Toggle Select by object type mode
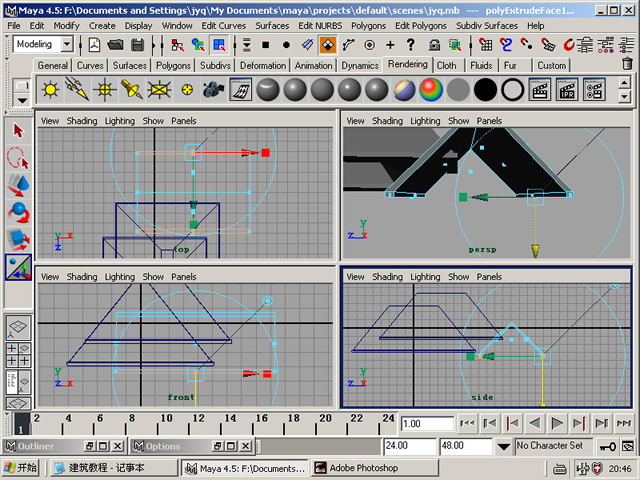Viewport: 640px width, 480px height. pyautogui.click(x=198, y=44)
